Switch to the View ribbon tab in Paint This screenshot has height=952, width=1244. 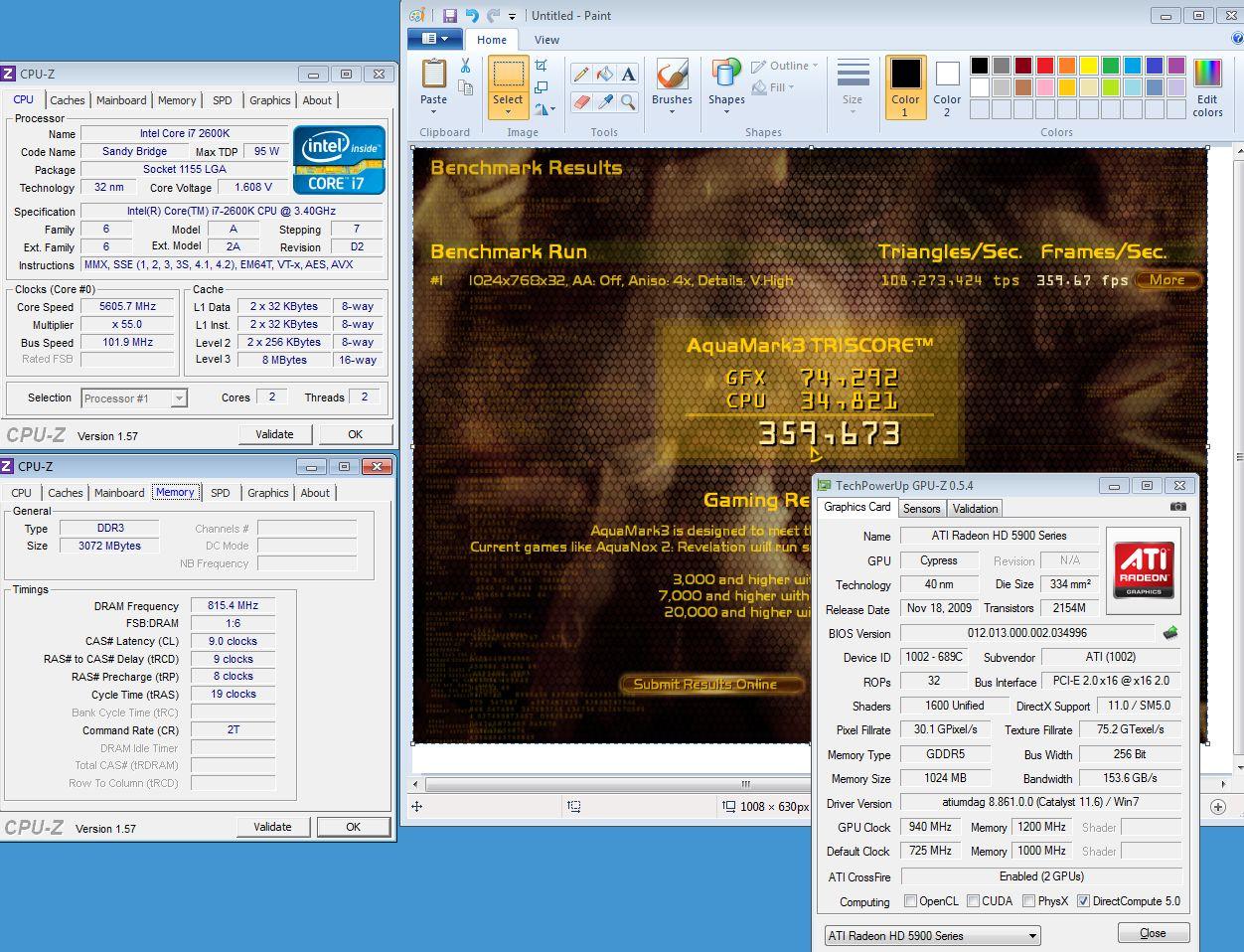(546, 40)
